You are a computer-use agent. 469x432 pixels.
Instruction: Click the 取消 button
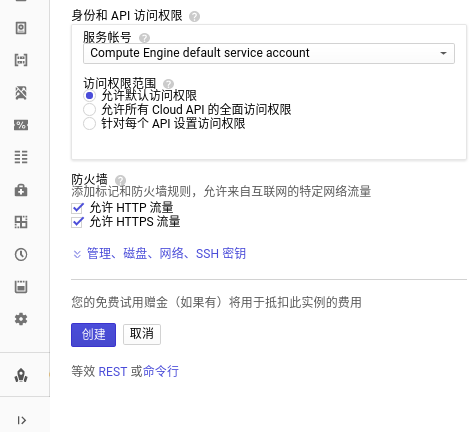pos(142,334)
